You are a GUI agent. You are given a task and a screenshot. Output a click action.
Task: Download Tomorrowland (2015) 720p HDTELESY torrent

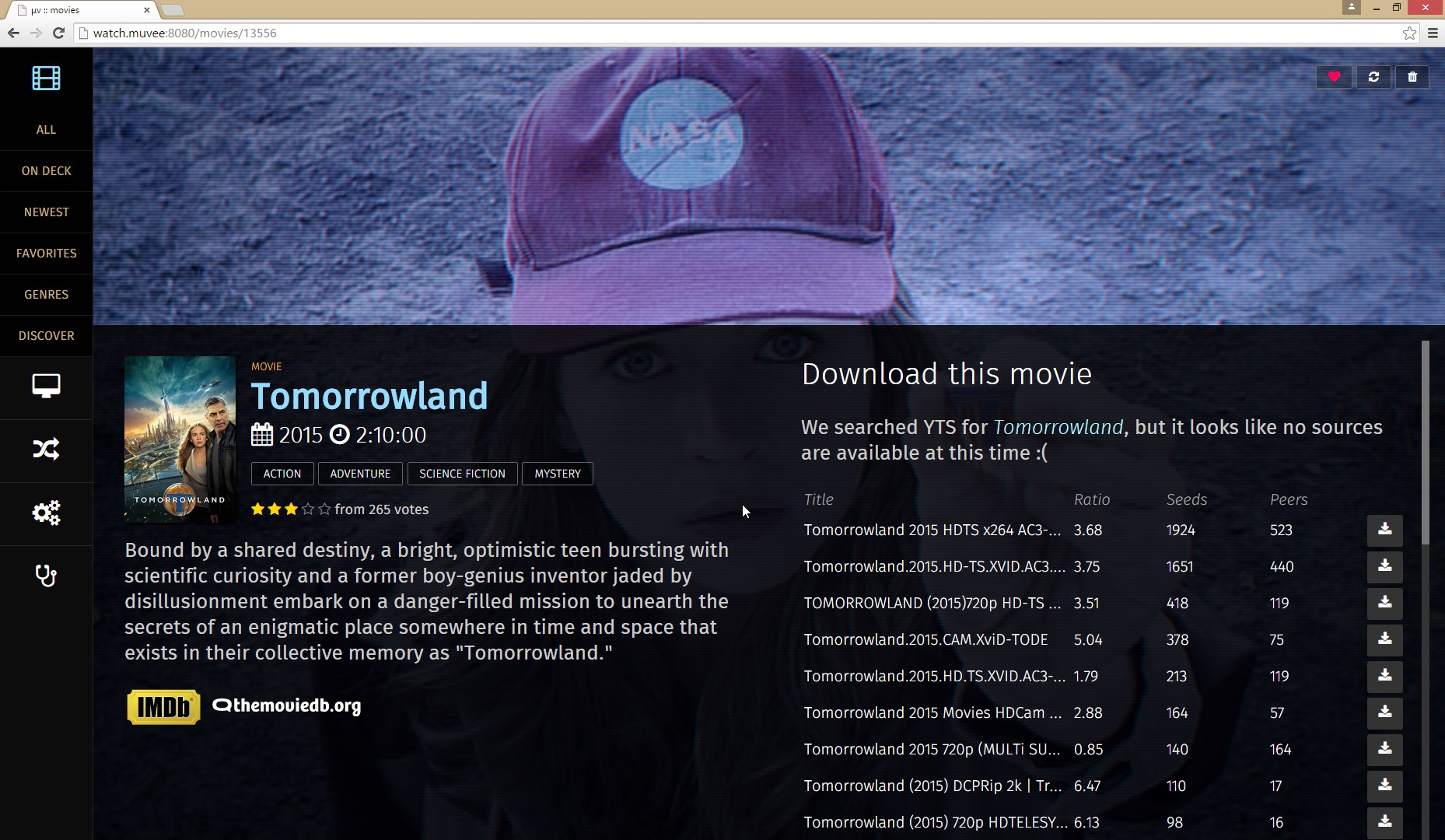(x=1384, y=822)
